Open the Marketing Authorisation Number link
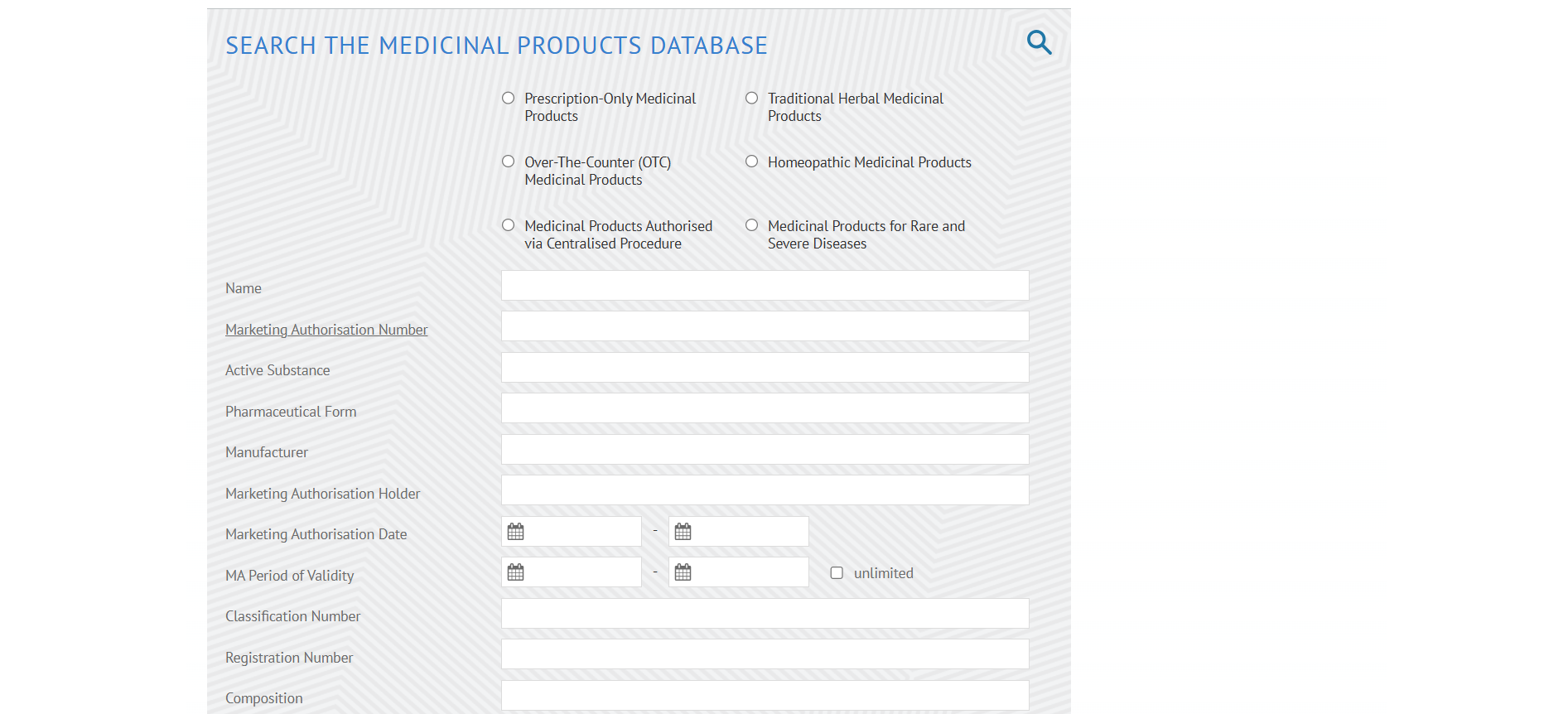1568x714 pixels. pos(326,330)
